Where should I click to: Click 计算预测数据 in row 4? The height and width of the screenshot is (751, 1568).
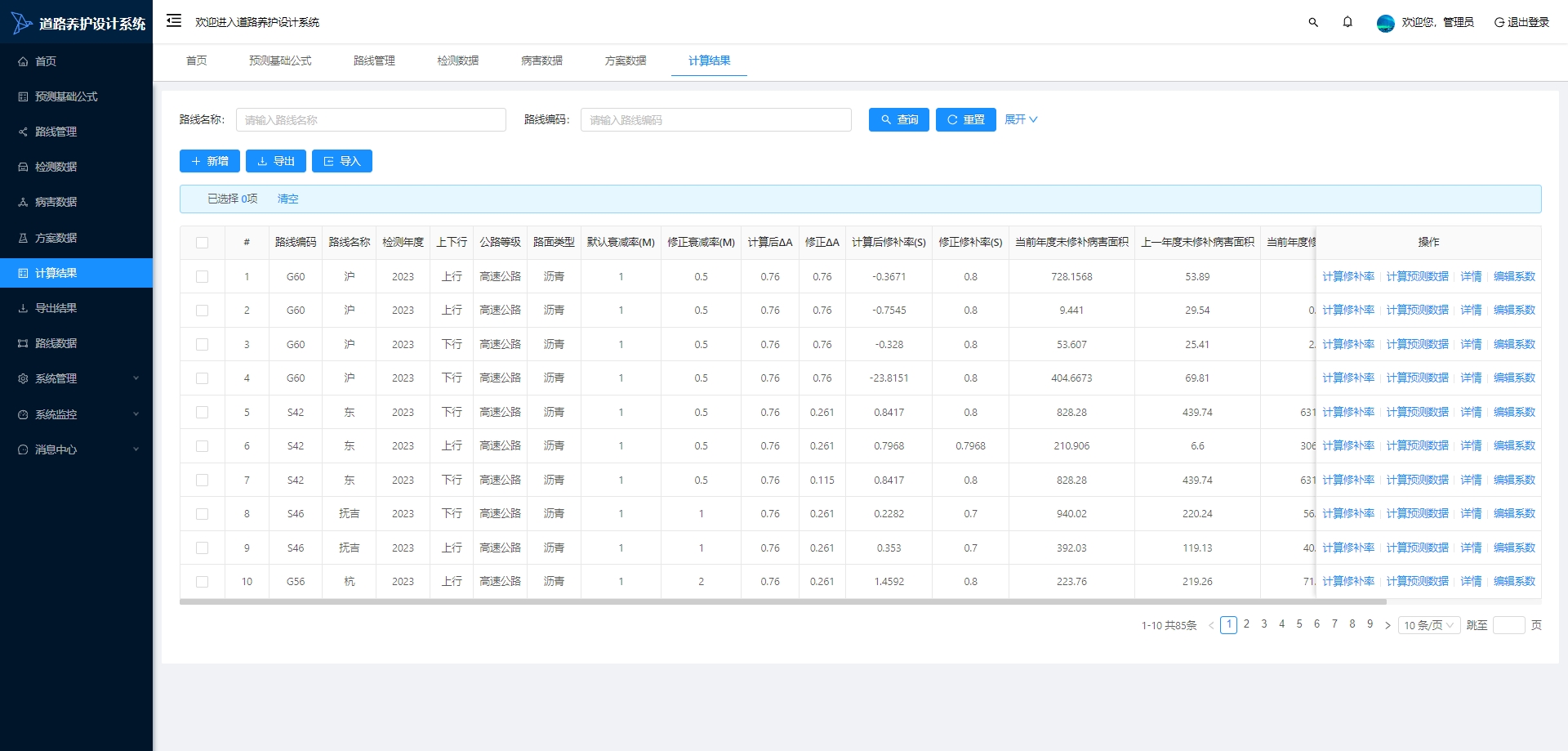1418,378
